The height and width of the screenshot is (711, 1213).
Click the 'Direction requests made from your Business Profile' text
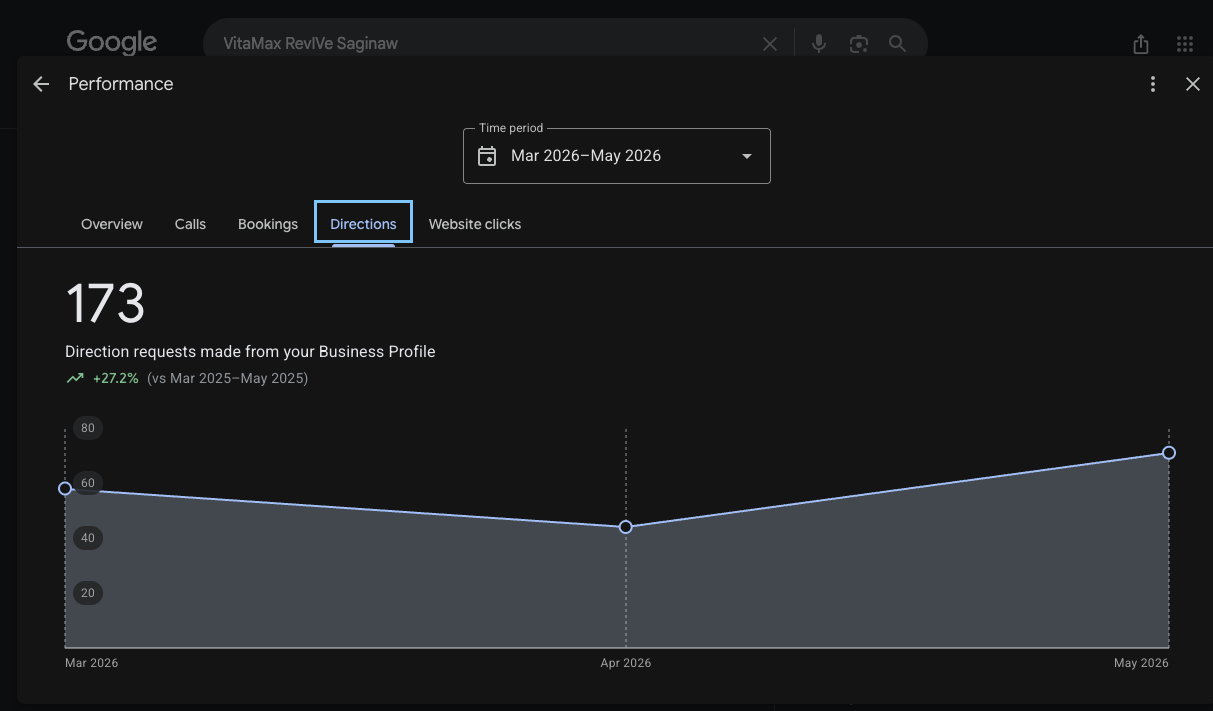click(250, 352)
